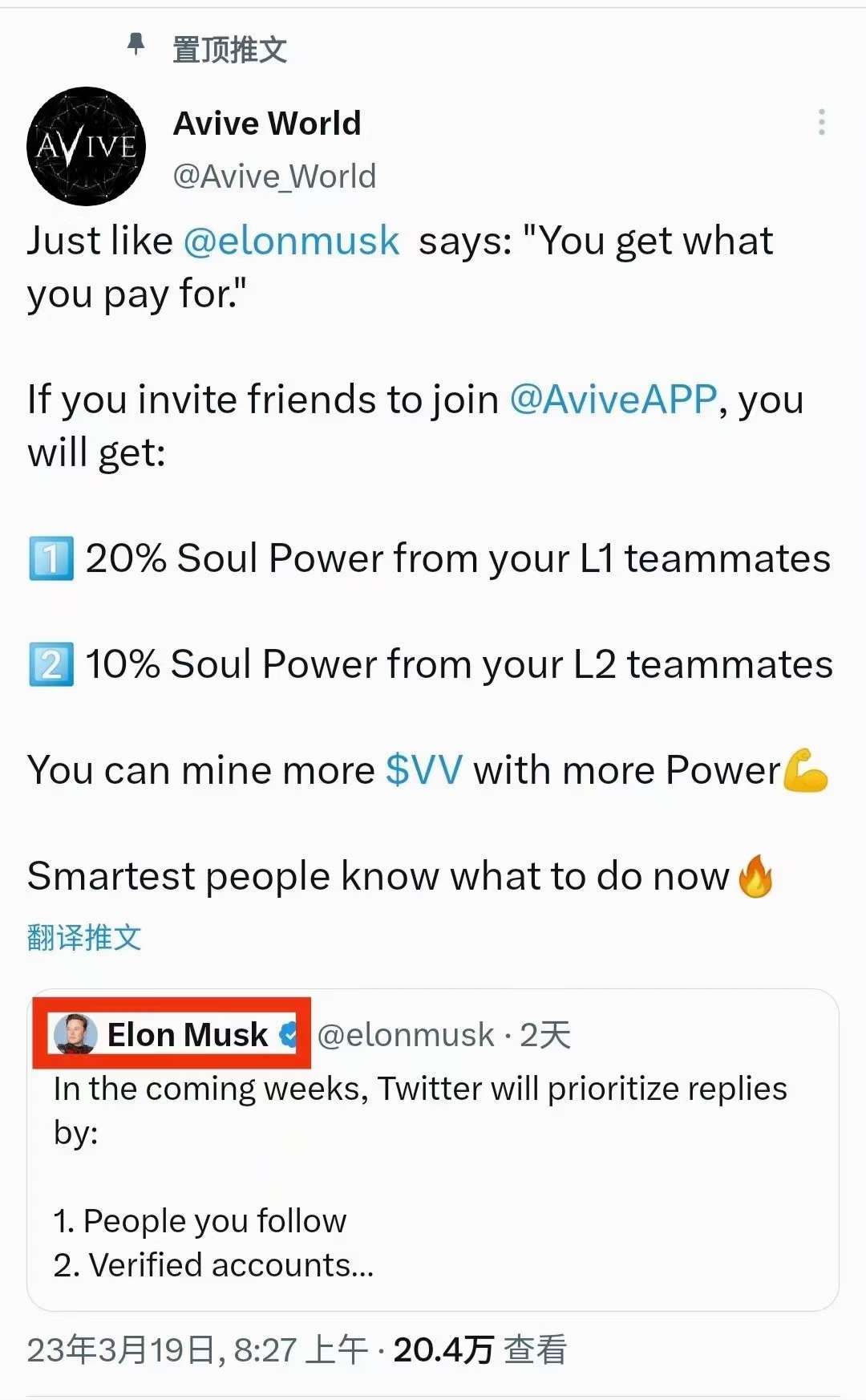Open the @Avive_World handle
Screen dimensions: 866x1400
[274, 177]
